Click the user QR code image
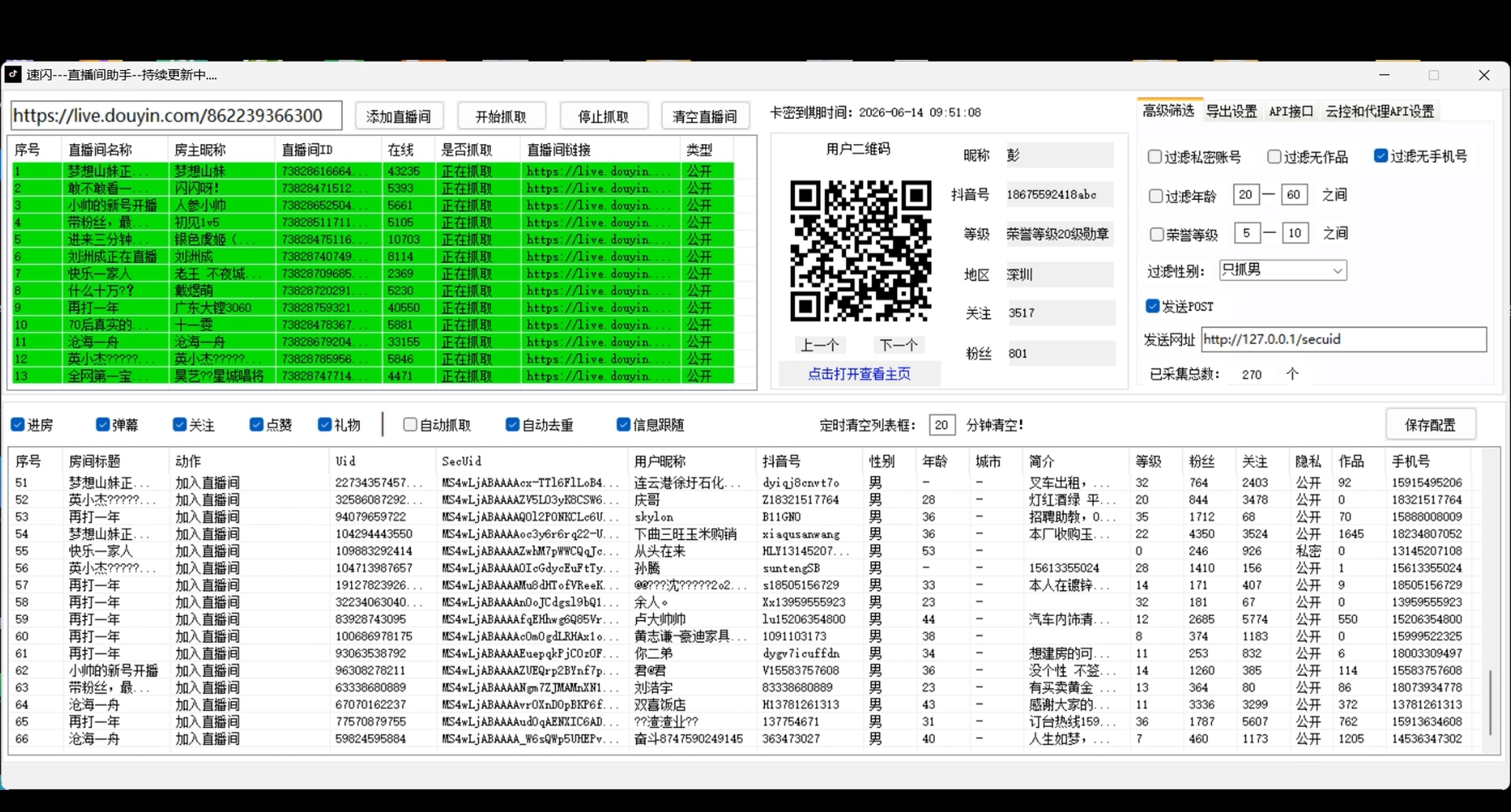The width and height of the screenshot is (1511, 812). tap(860, 250)
